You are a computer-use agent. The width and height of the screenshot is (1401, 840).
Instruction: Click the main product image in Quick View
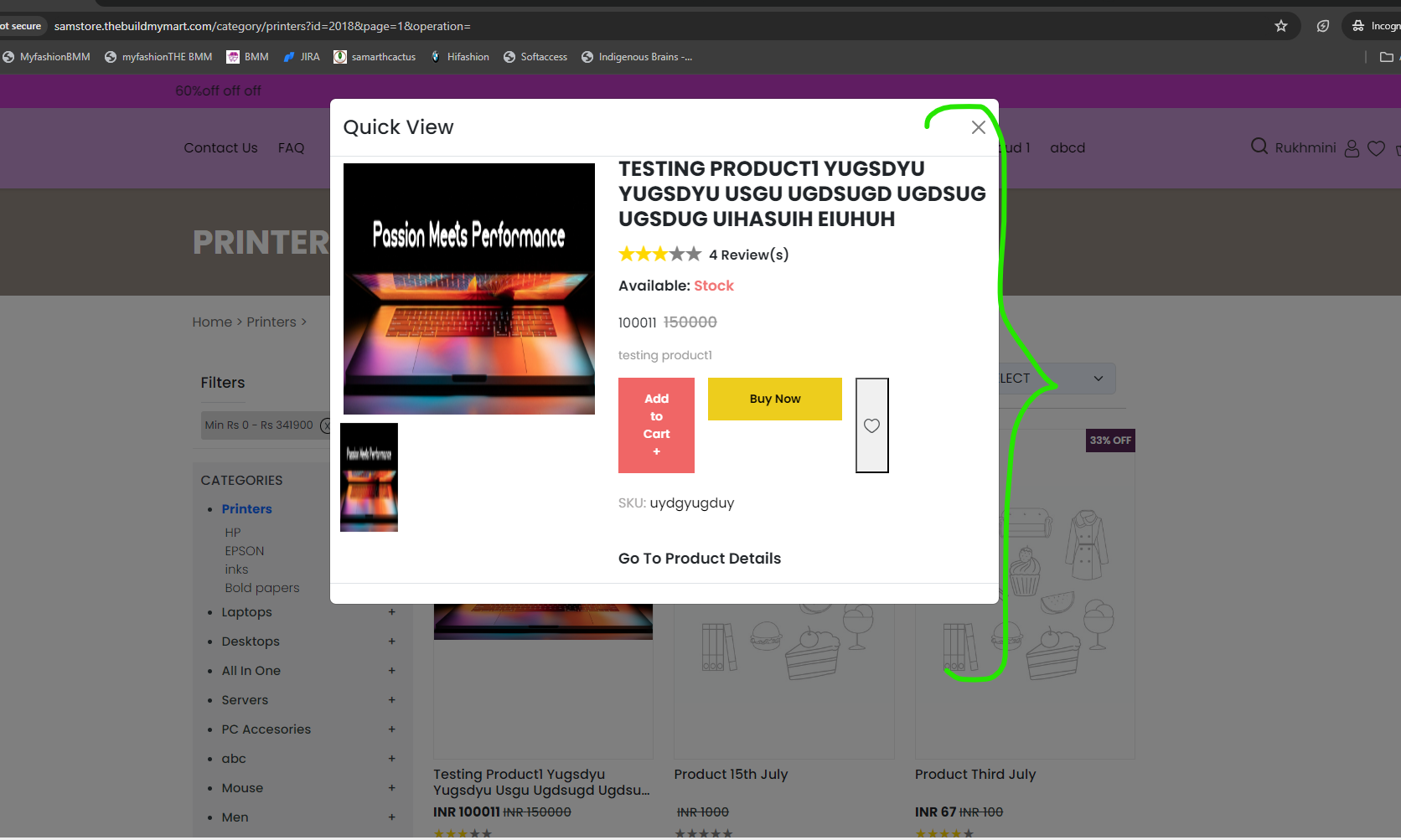[x=469, y=289]
